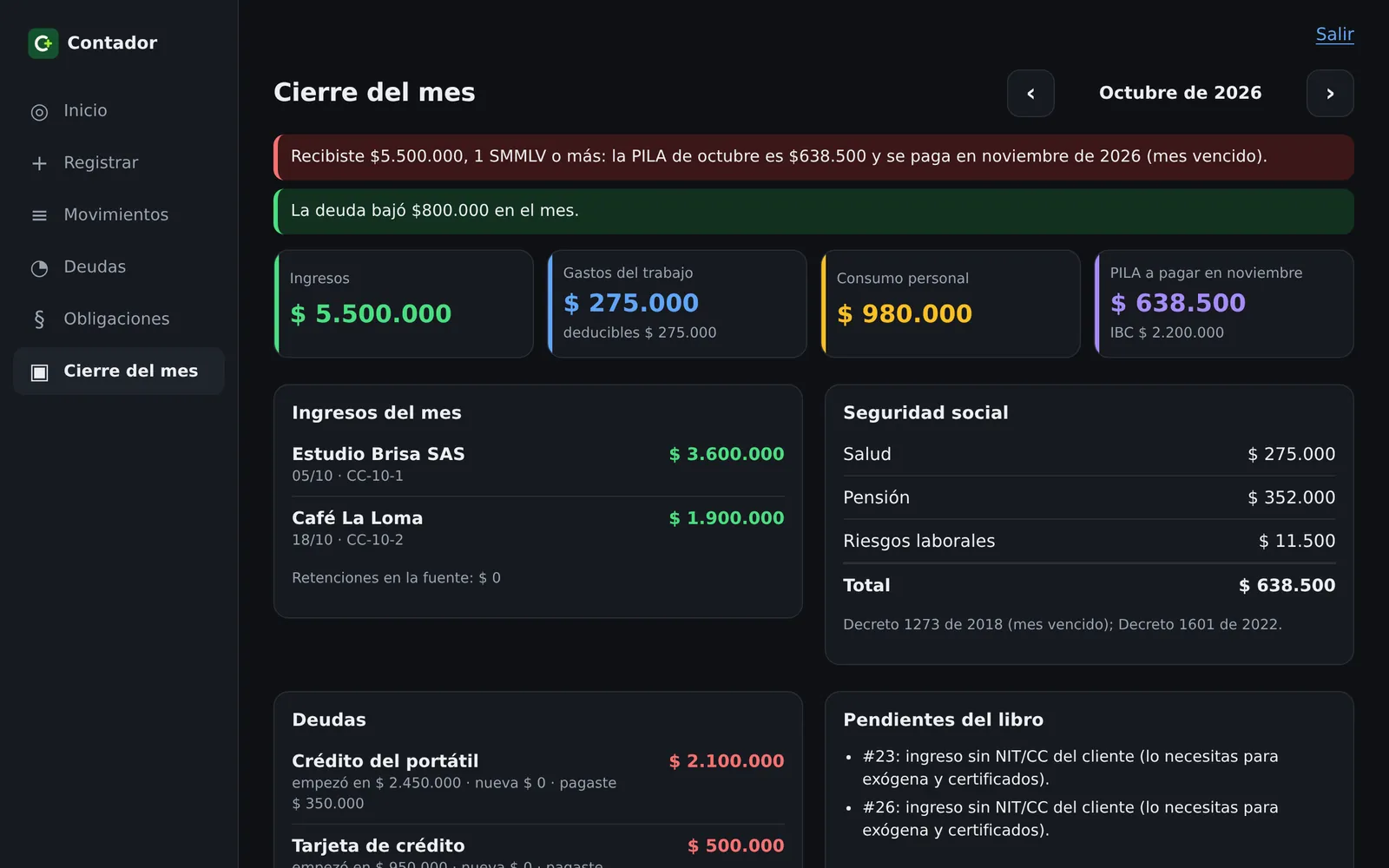Click the plus icon next to Registrar
Viewport: 1389px width, 868px height.
pos(39,163)
